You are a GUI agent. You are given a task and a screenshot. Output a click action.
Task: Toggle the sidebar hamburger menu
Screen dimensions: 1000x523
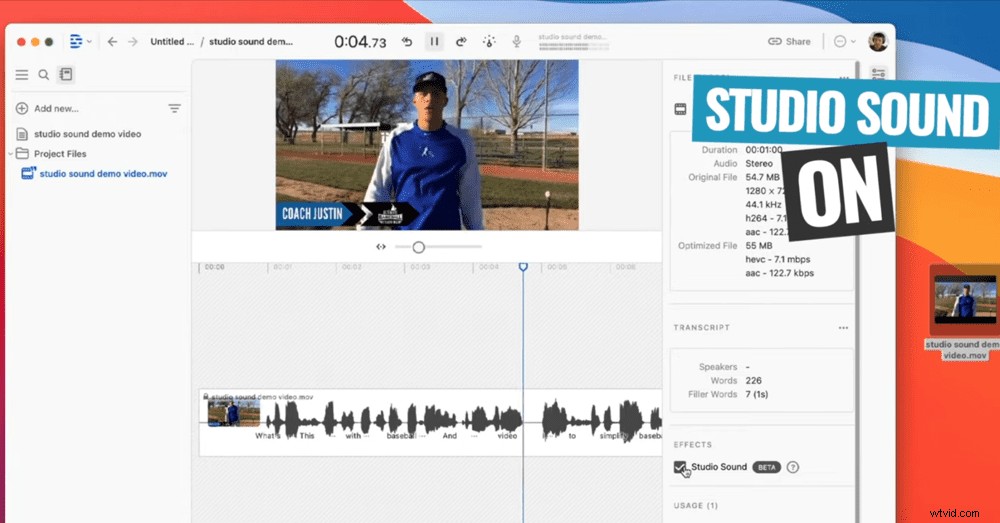22,75
